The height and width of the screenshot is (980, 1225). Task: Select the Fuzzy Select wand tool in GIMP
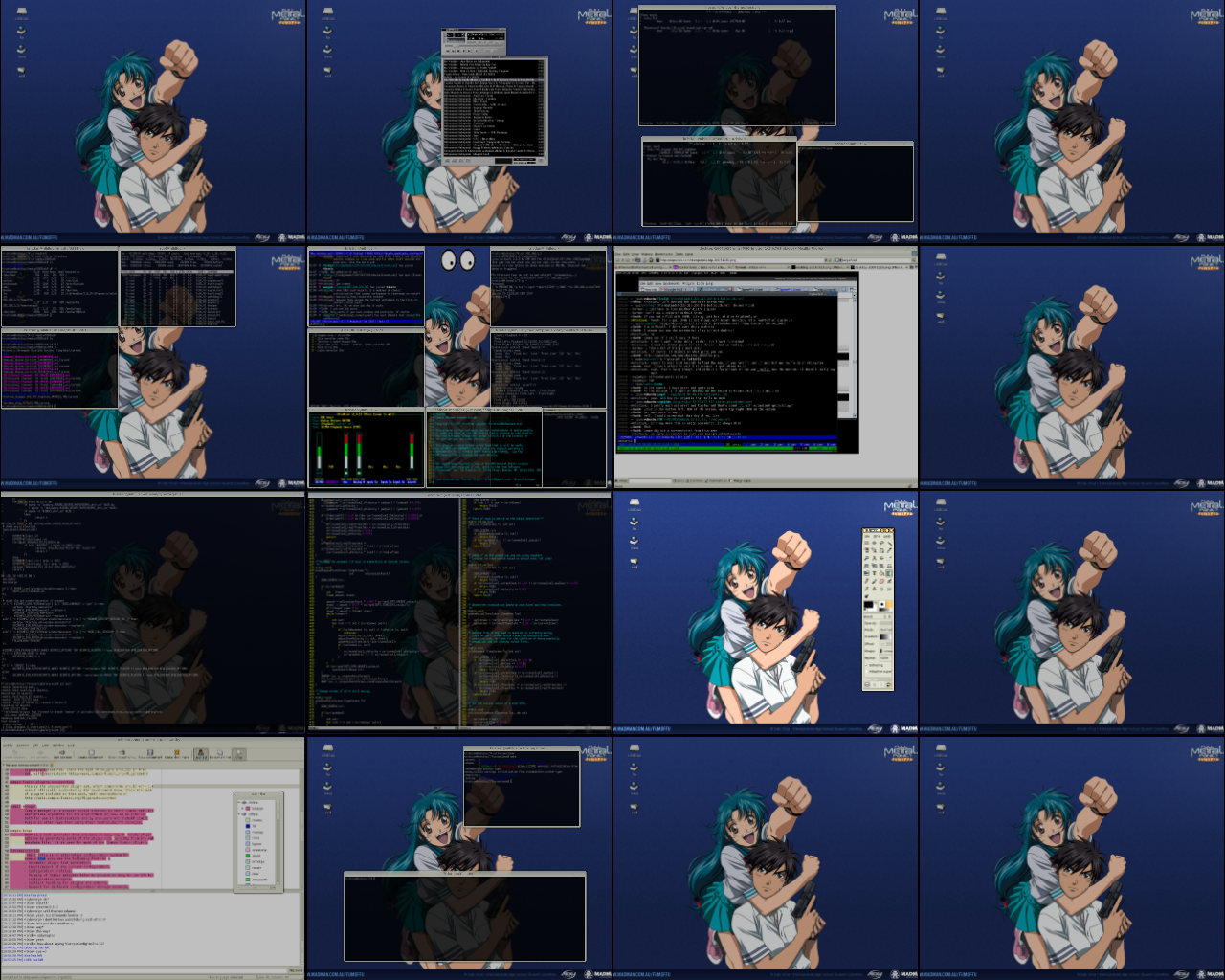pos(889,543)
